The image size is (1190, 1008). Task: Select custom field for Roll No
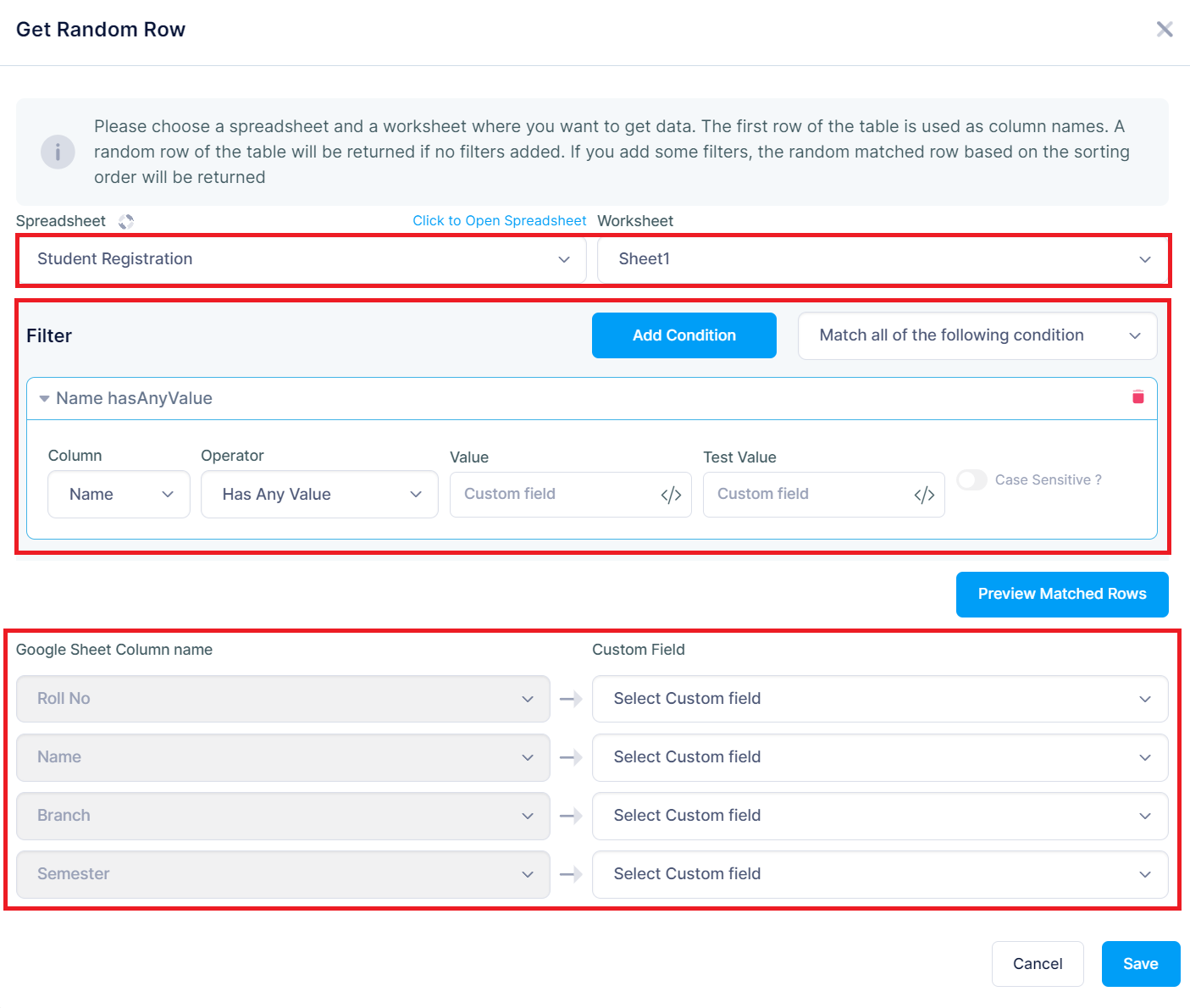[880, 699]
